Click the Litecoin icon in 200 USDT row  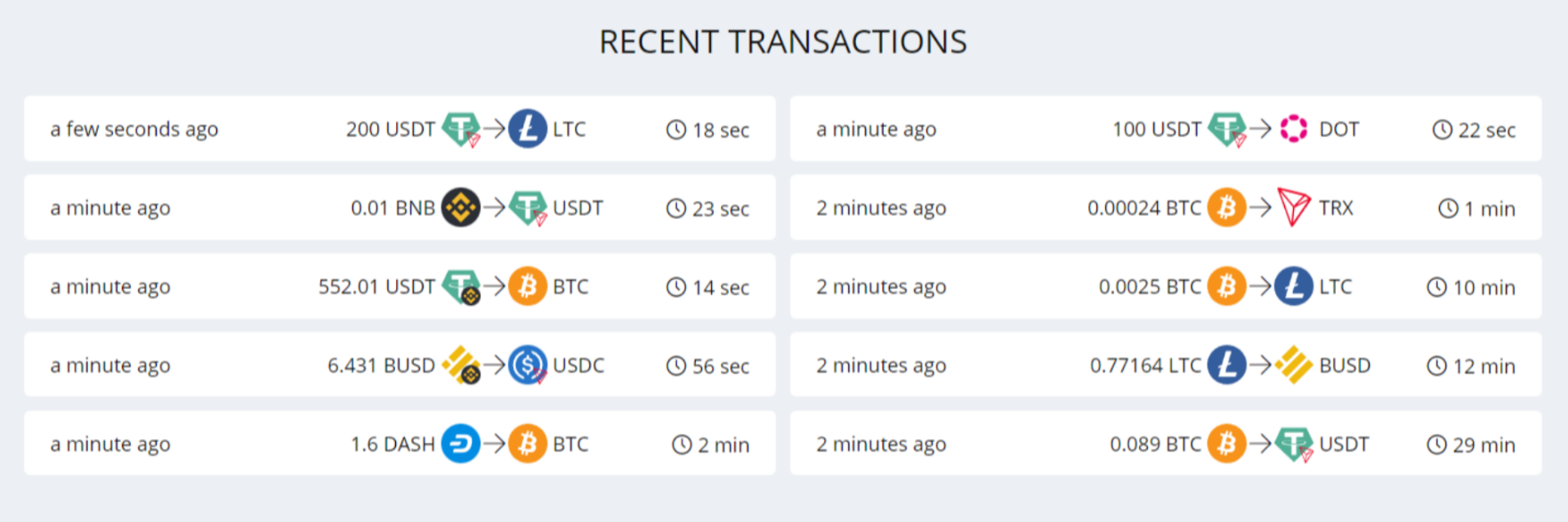pyautogui.click(x=528, y=129)
